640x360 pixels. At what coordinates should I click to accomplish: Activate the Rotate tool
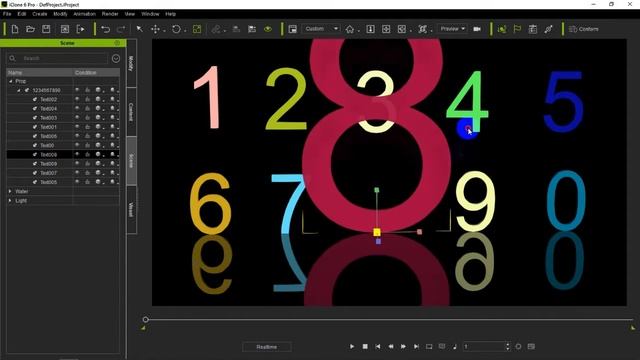click(176, 29)
